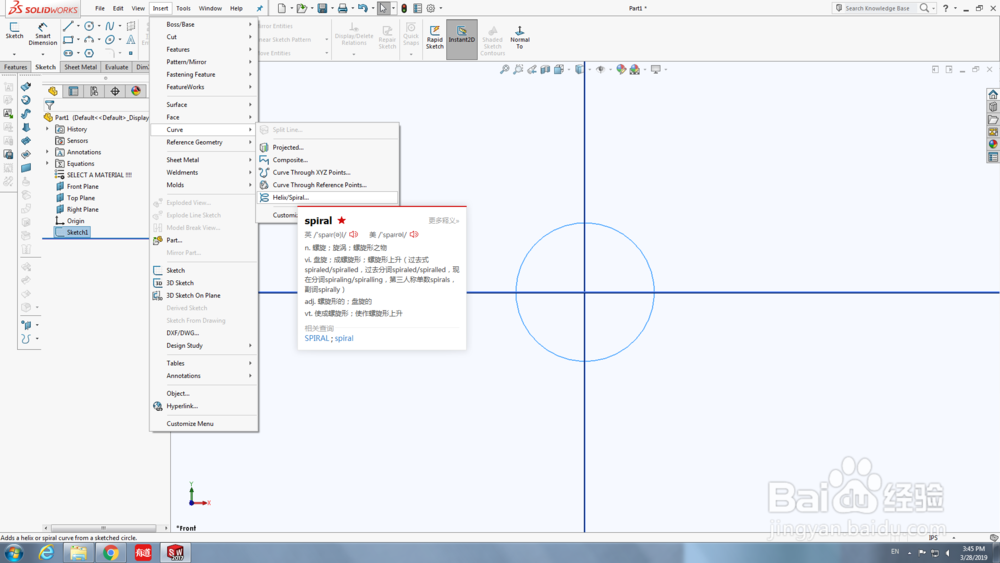Switch to the Sheet Metal tab
This screenshot has height=563, width=1000.
coord(80,67)
